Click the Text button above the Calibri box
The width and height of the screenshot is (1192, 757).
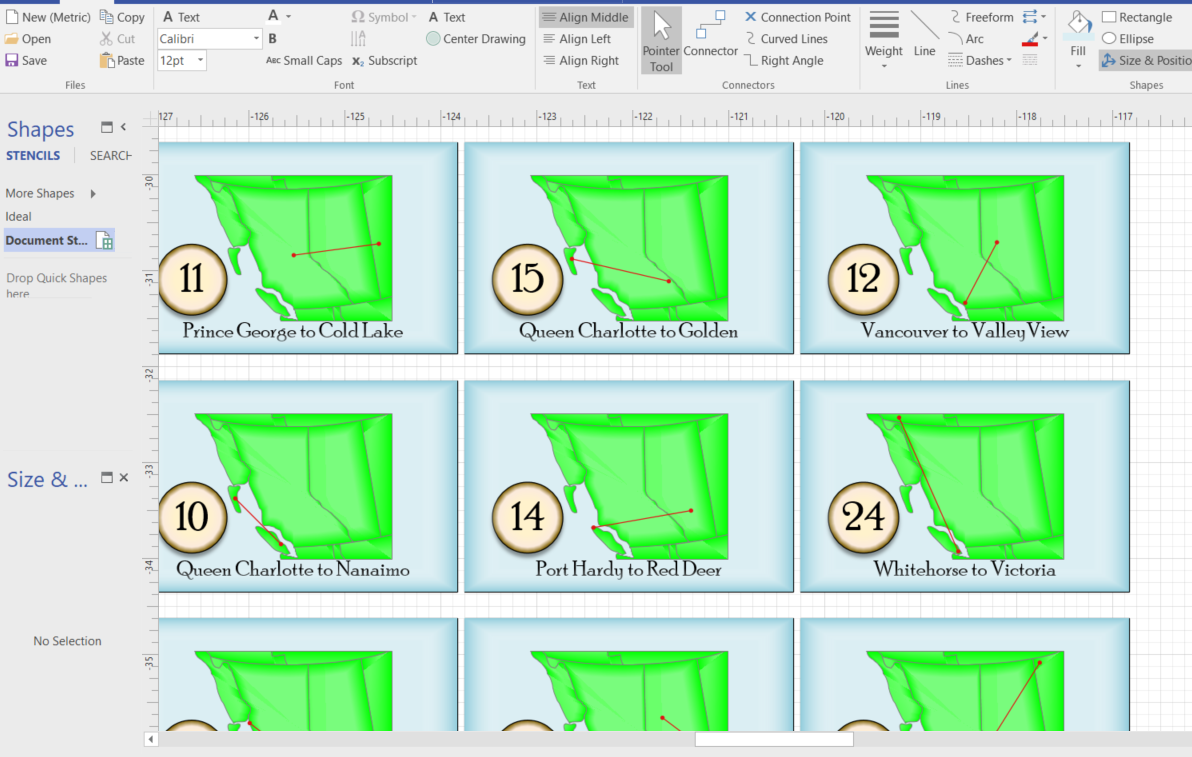point(181,17)
